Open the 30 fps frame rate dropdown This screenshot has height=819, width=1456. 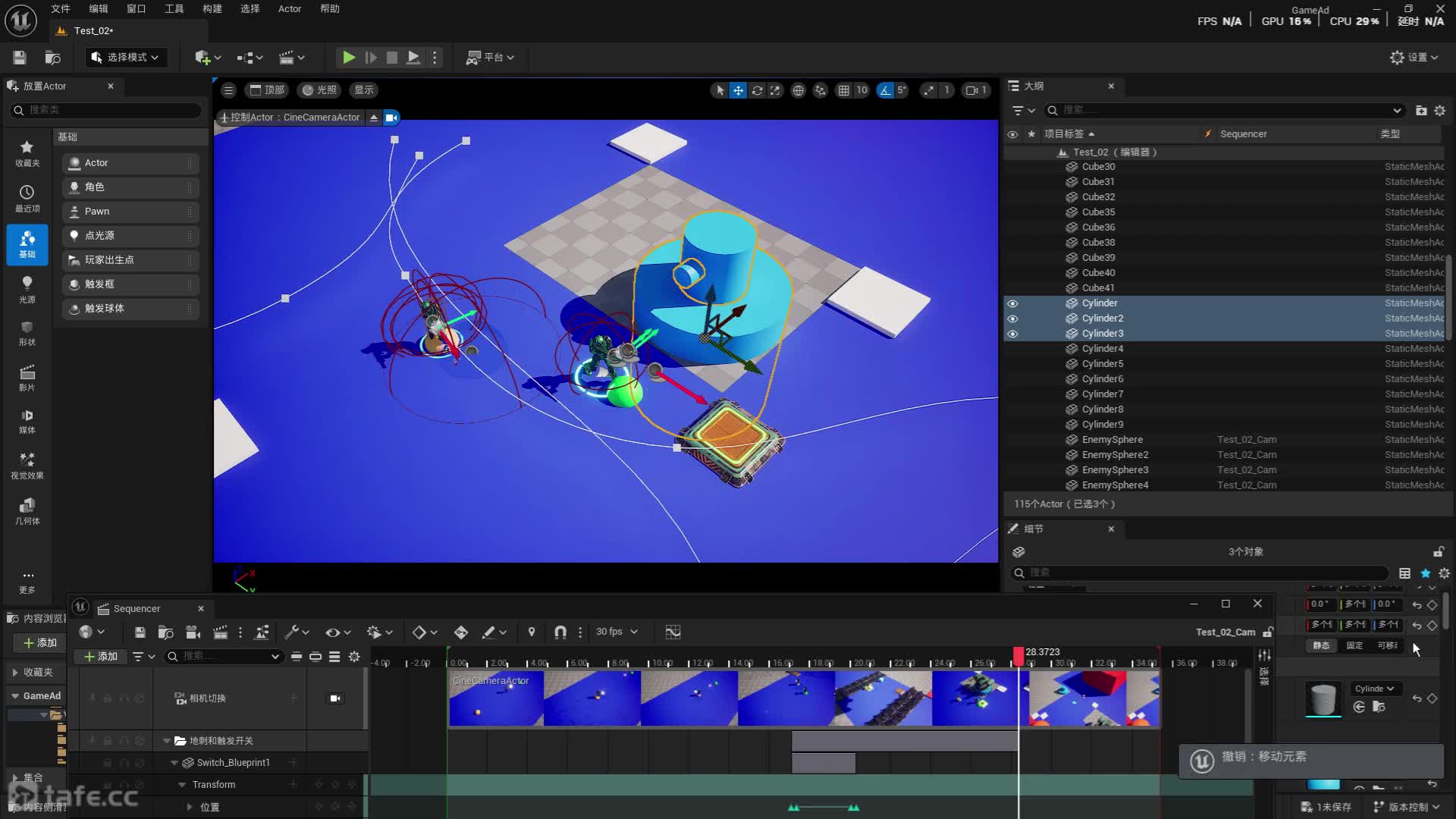(x=617, y=632)
